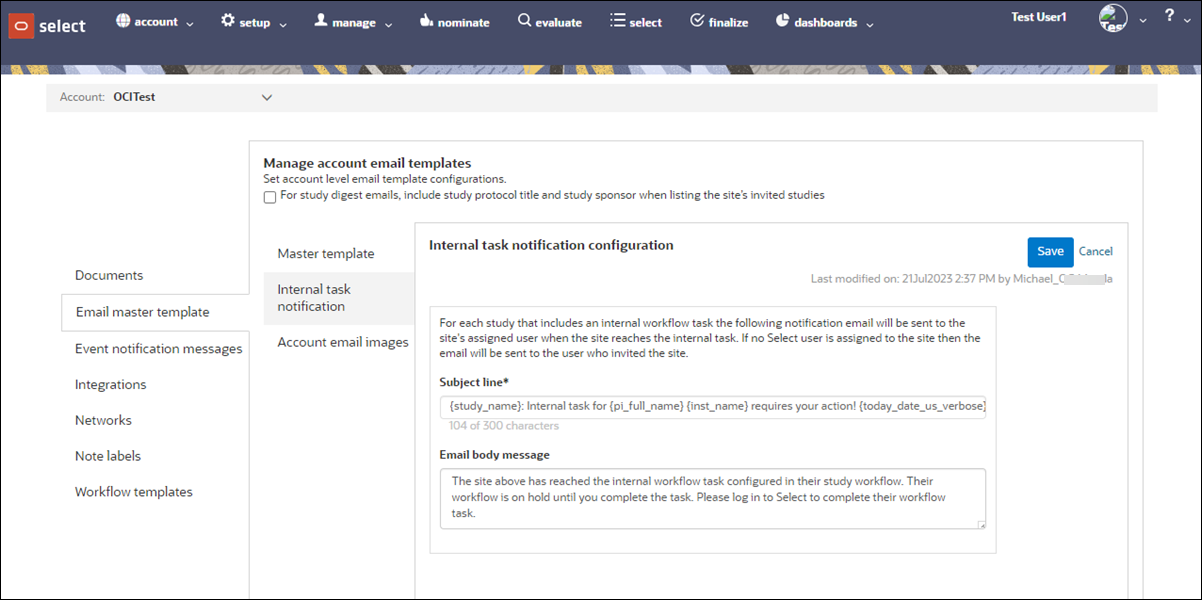This screenshot has width=1202, height=600.
Task: Click the 'Internal task notification configuration' heading
Action: click(x=551, y=245)
